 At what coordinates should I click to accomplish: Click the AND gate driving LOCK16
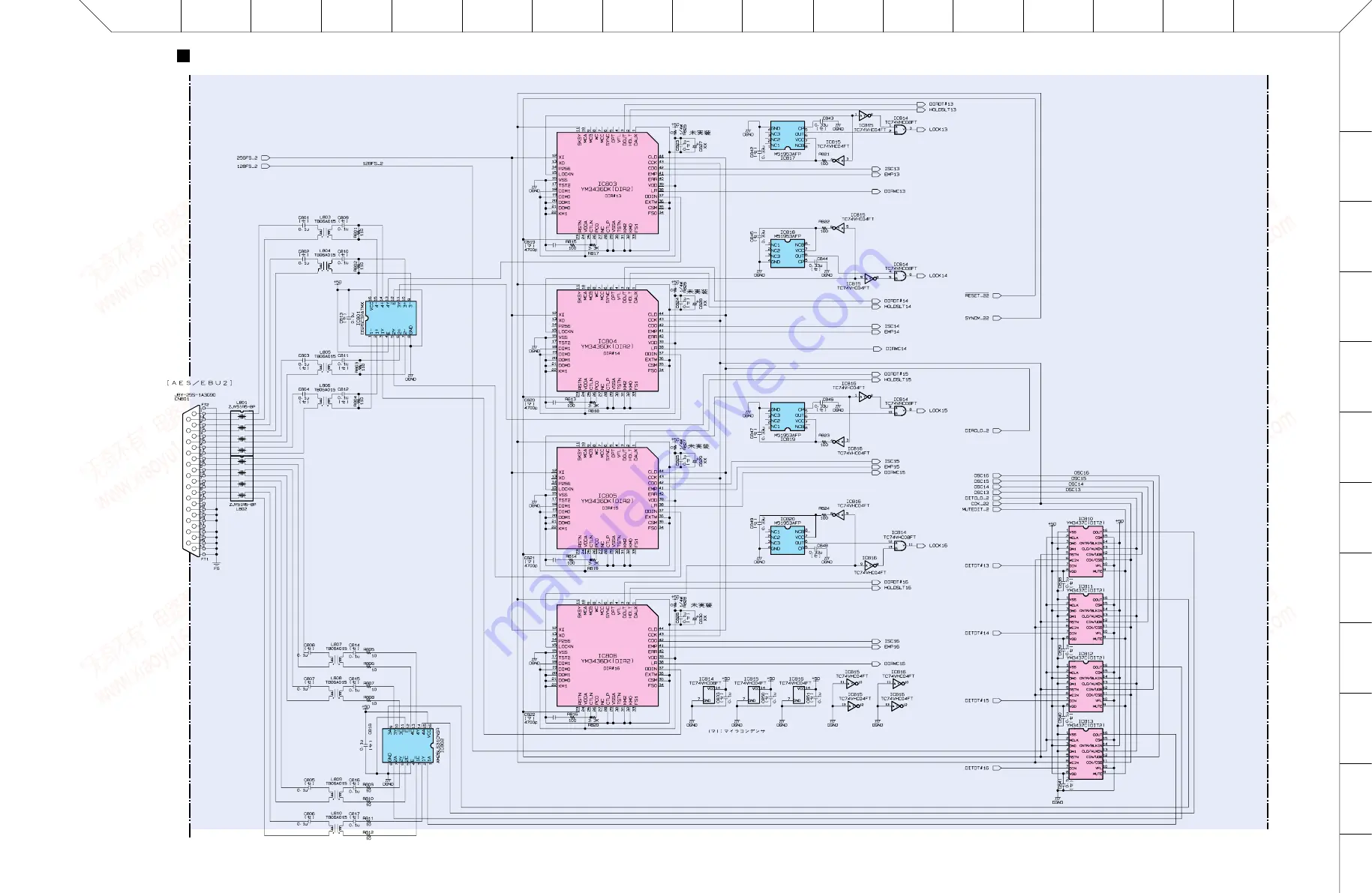click(899, 546)
